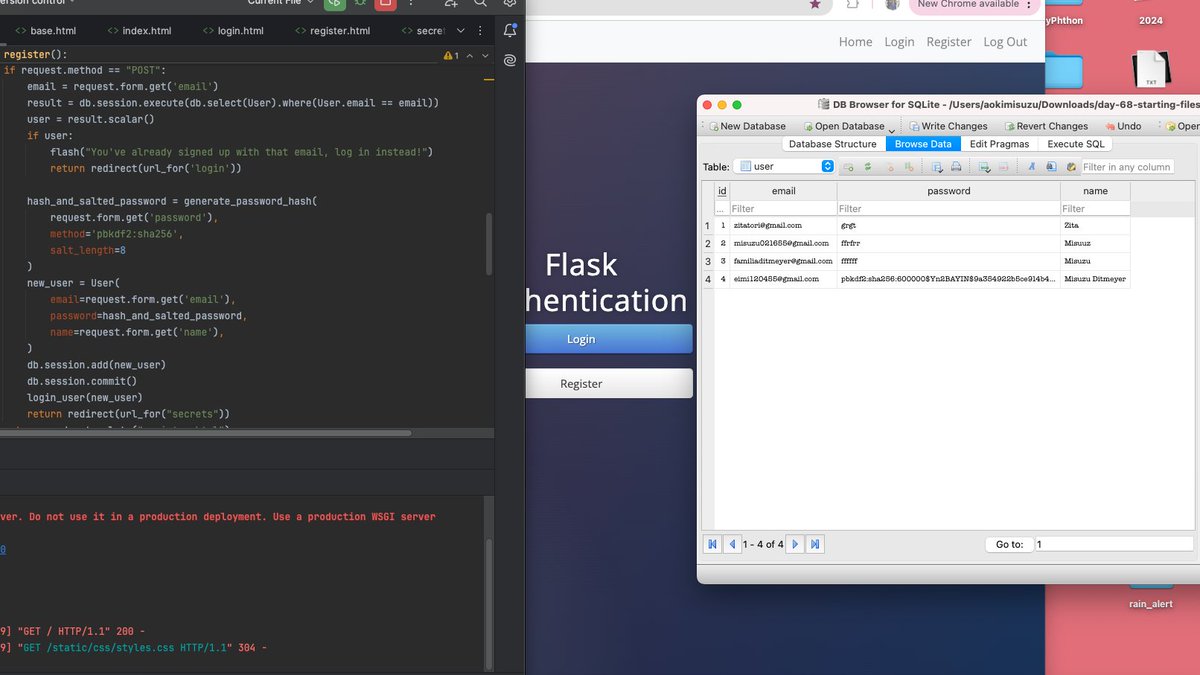1200x675 pixels.
Task: Click the warning indicator in editor
Action: coord(450,55)
